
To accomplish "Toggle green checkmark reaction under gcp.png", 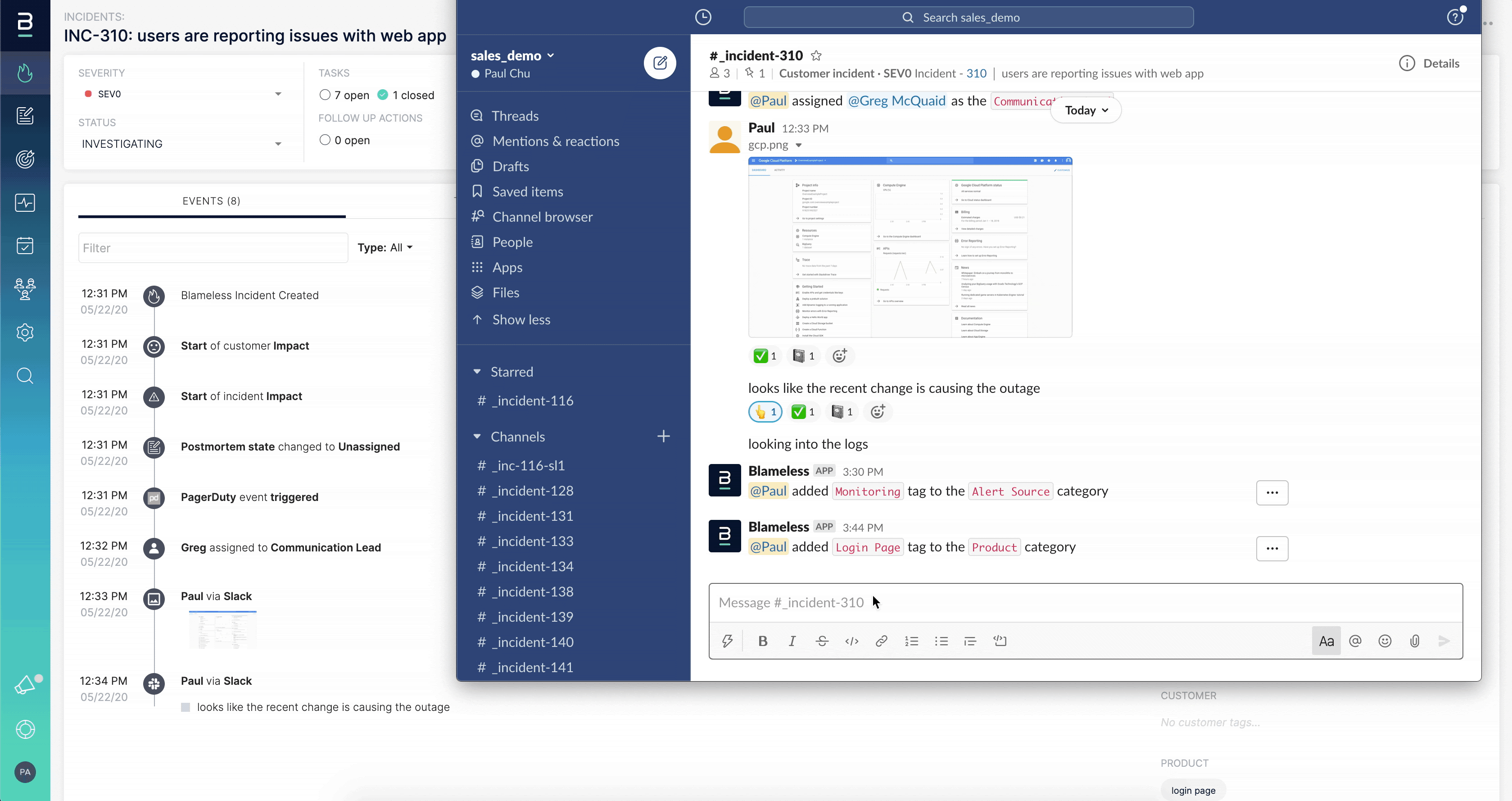I will point(765,356).
